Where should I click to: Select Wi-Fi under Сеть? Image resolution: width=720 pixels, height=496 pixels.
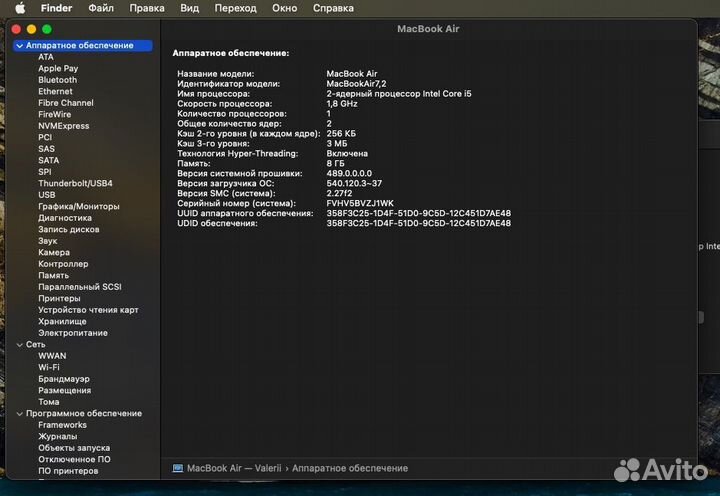coord(49,367)
